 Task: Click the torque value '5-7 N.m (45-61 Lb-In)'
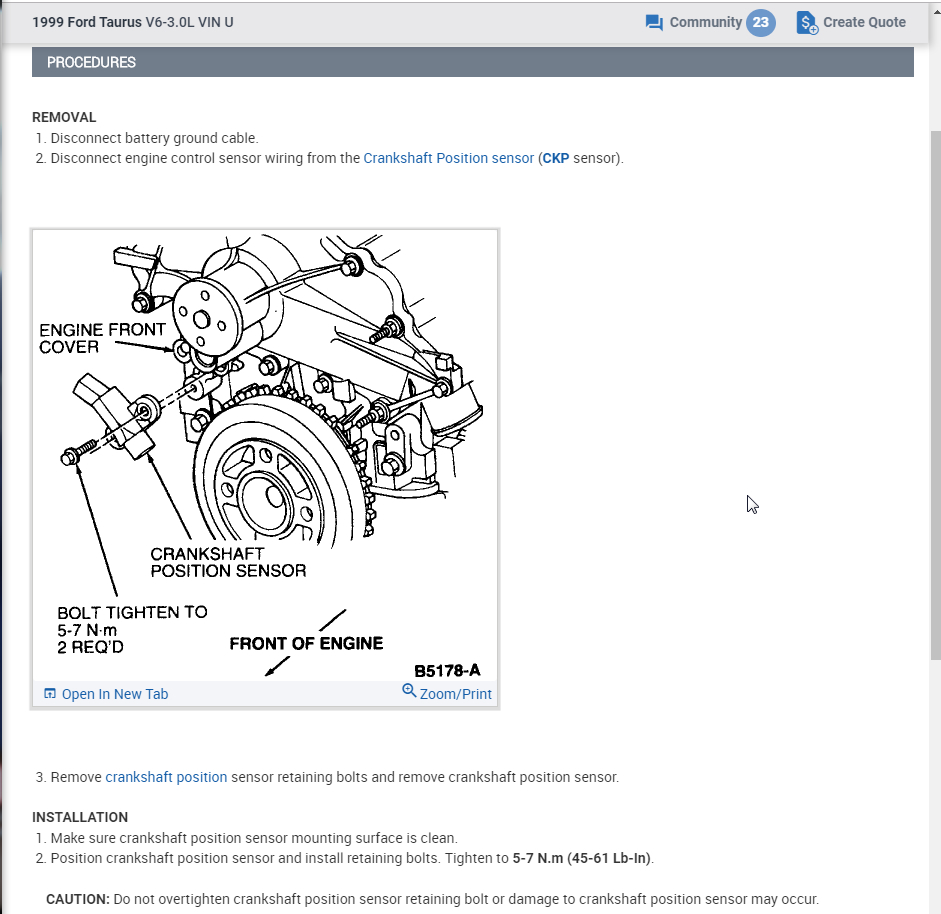[582, 858]
